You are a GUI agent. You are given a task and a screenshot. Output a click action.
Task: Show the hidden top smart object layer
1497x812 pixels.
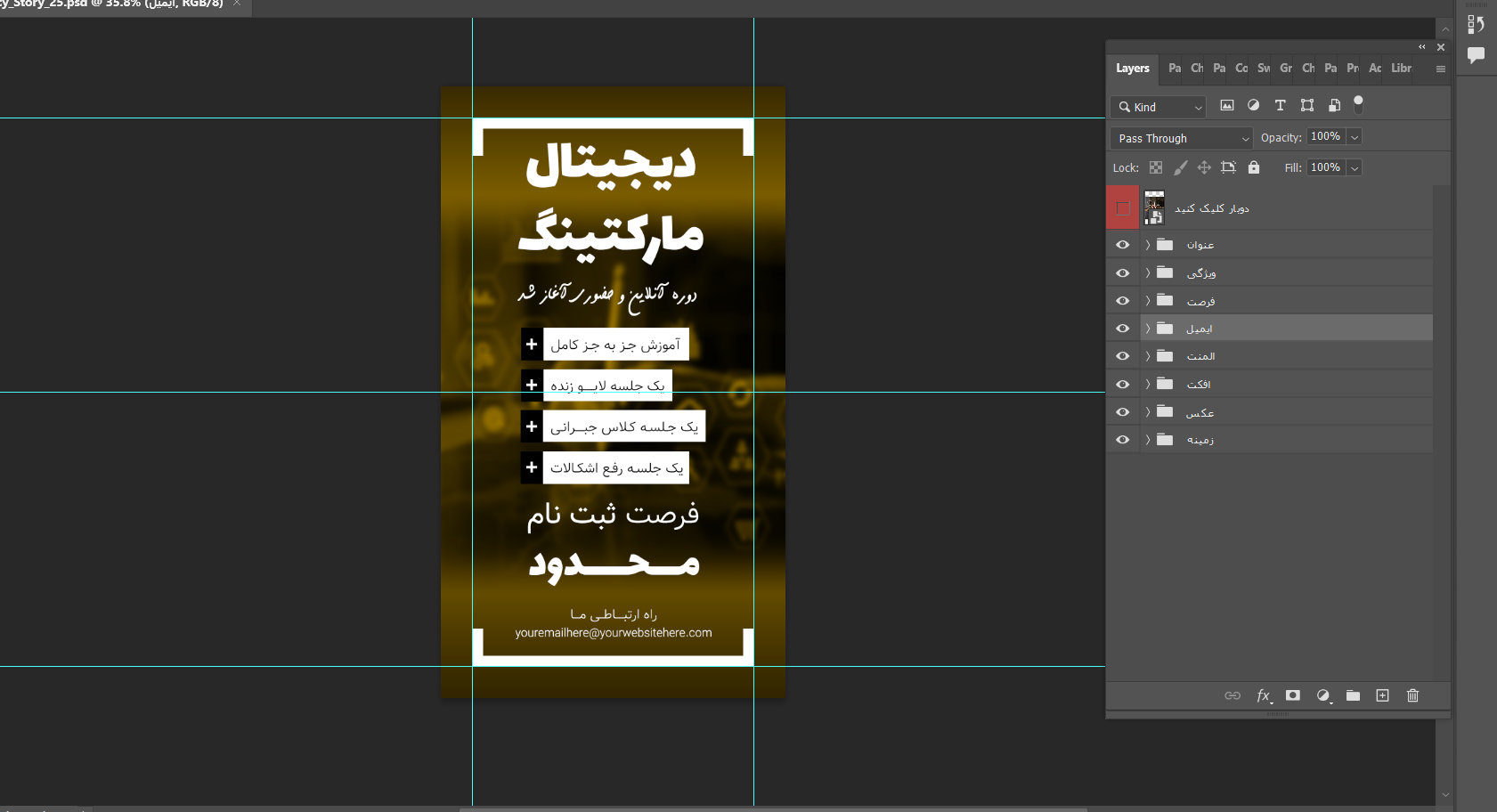click(x=1122, y=208)
